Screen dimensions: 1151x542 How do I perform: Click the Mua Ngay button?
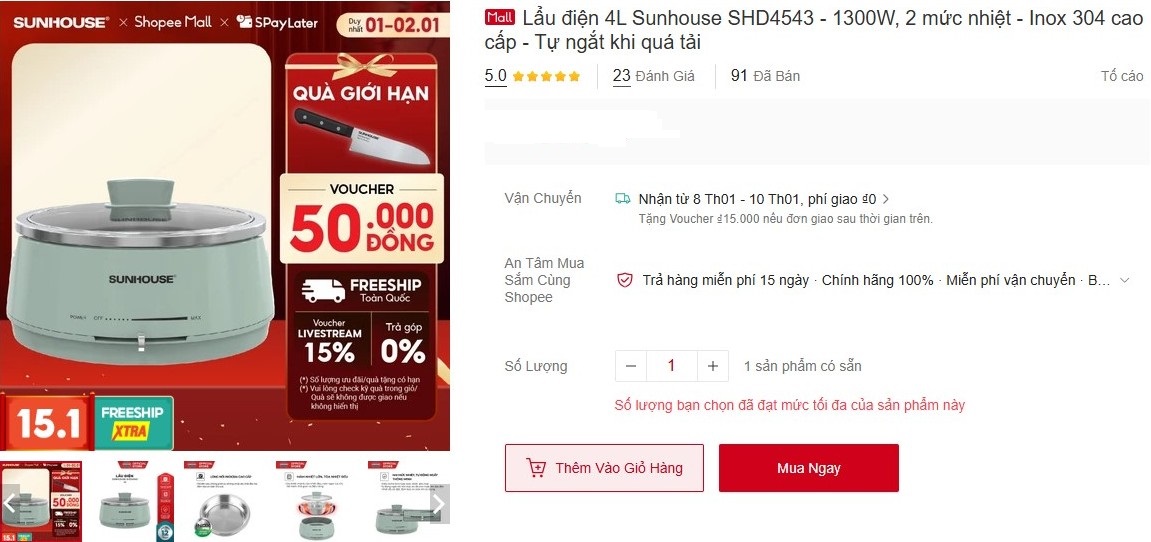coord(808,468)
